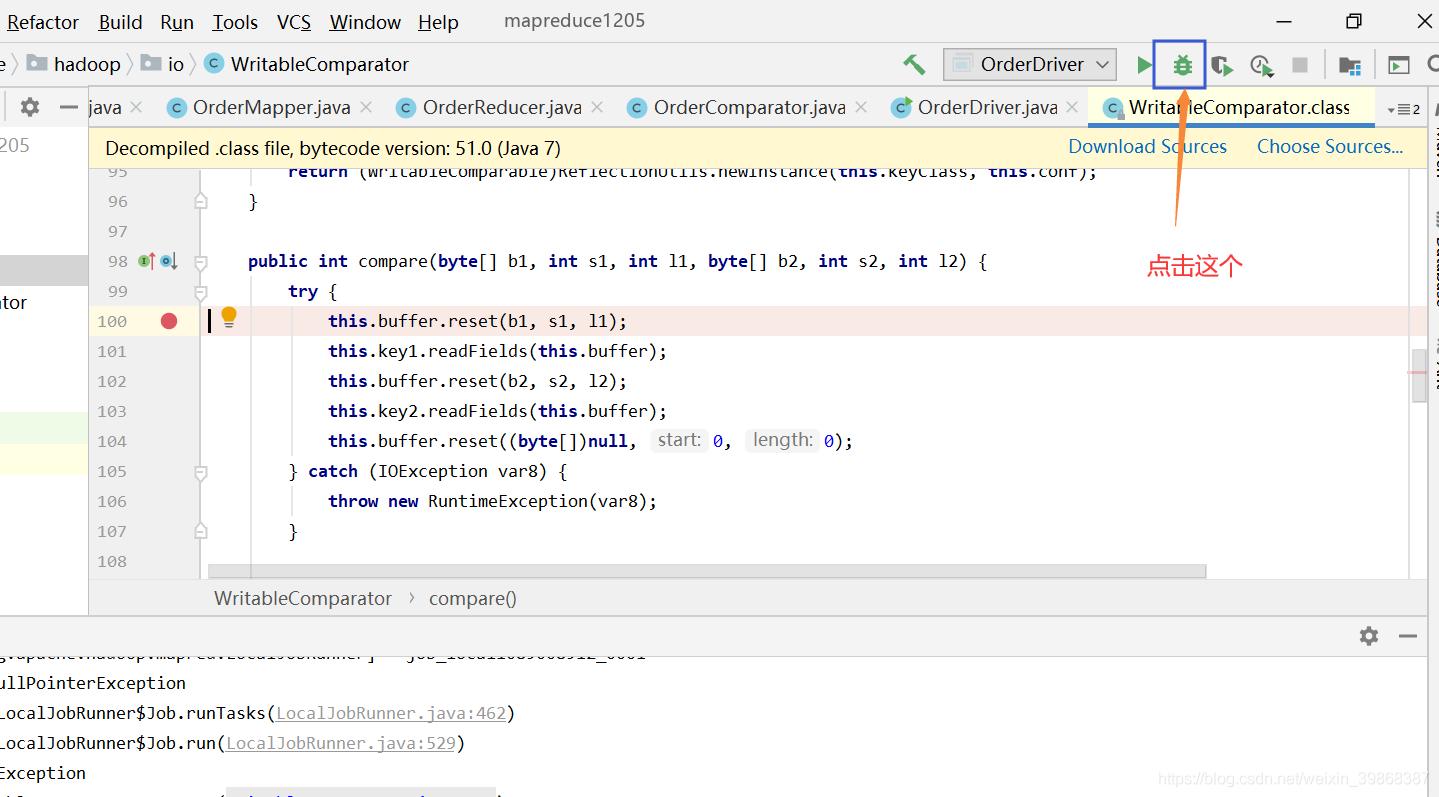
Task: Click the Download Sources link
Action: coord(1147,146)
